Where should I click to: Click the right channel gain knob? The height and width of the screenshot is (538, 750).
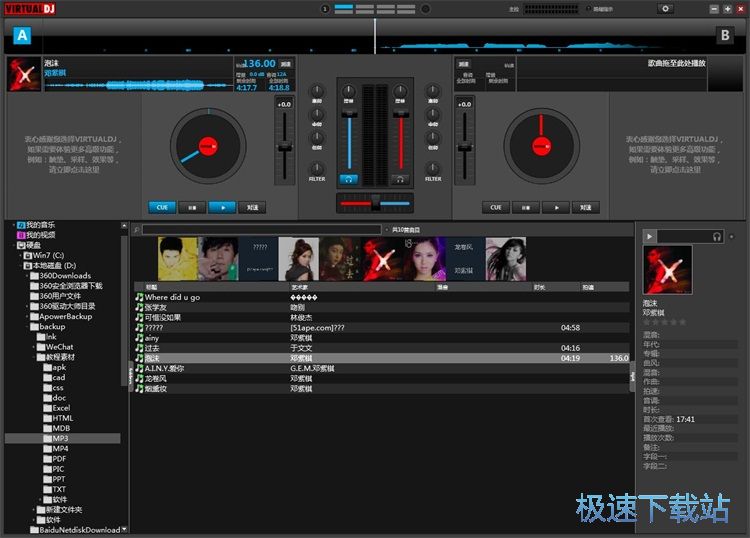point(400,91)
